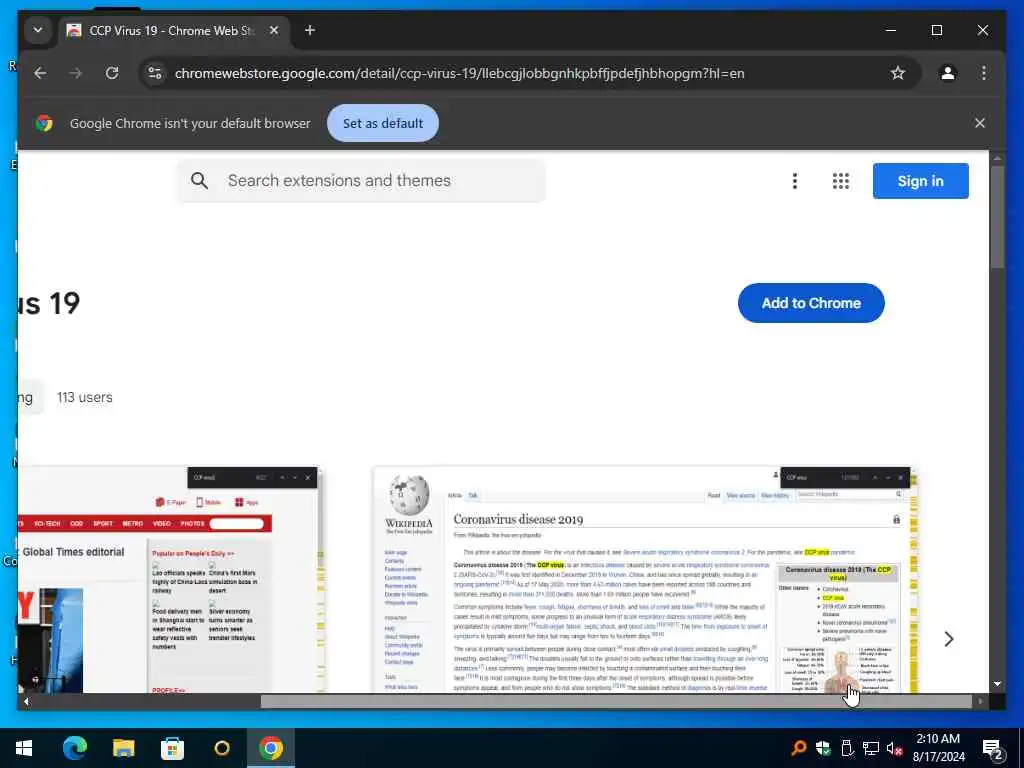The height and width of the screenshot is (768, 1024).
Task: Click the vertical scrollbar thumb
Action: click(x=997, y=217)
